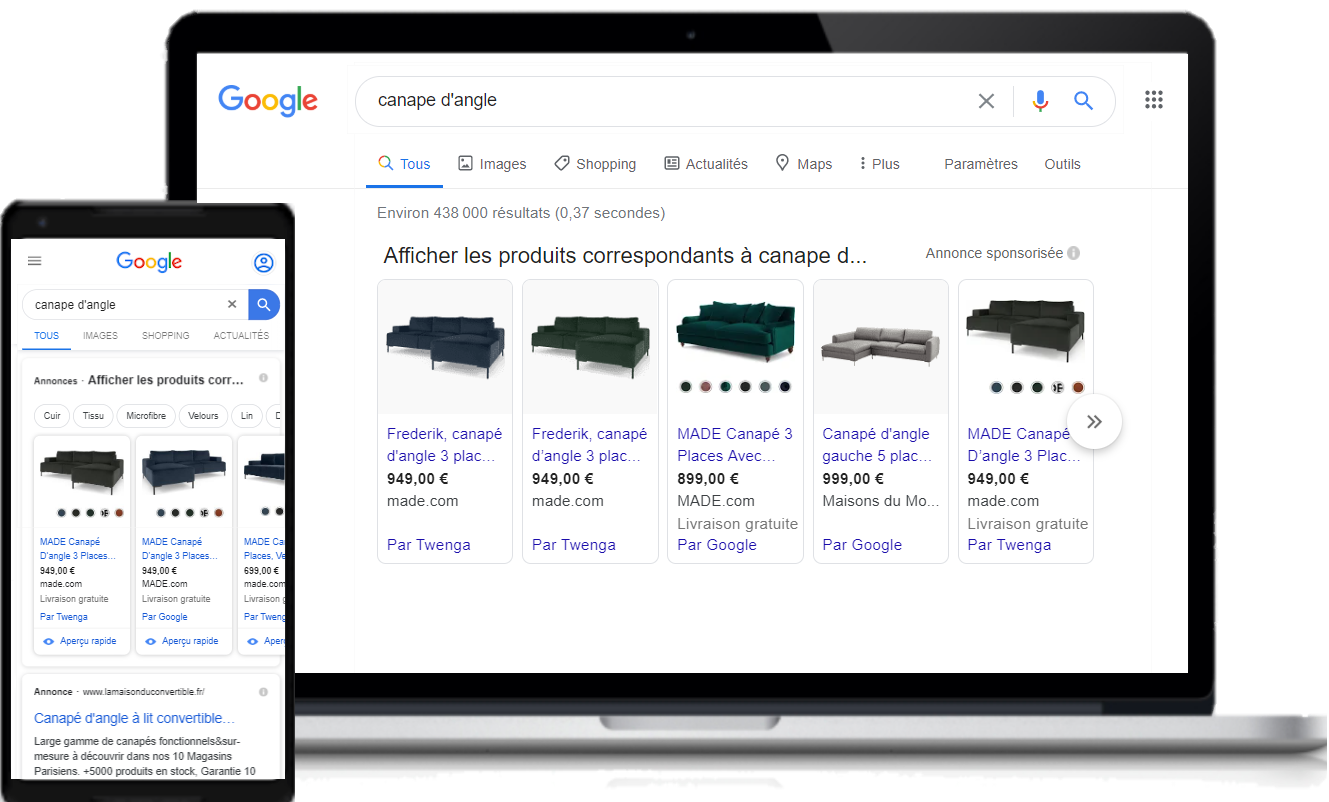Pick the rust-brown swatch on the phone's first card
The width and height of the screenshot is (1329, 802).
(x=119, y=513)
